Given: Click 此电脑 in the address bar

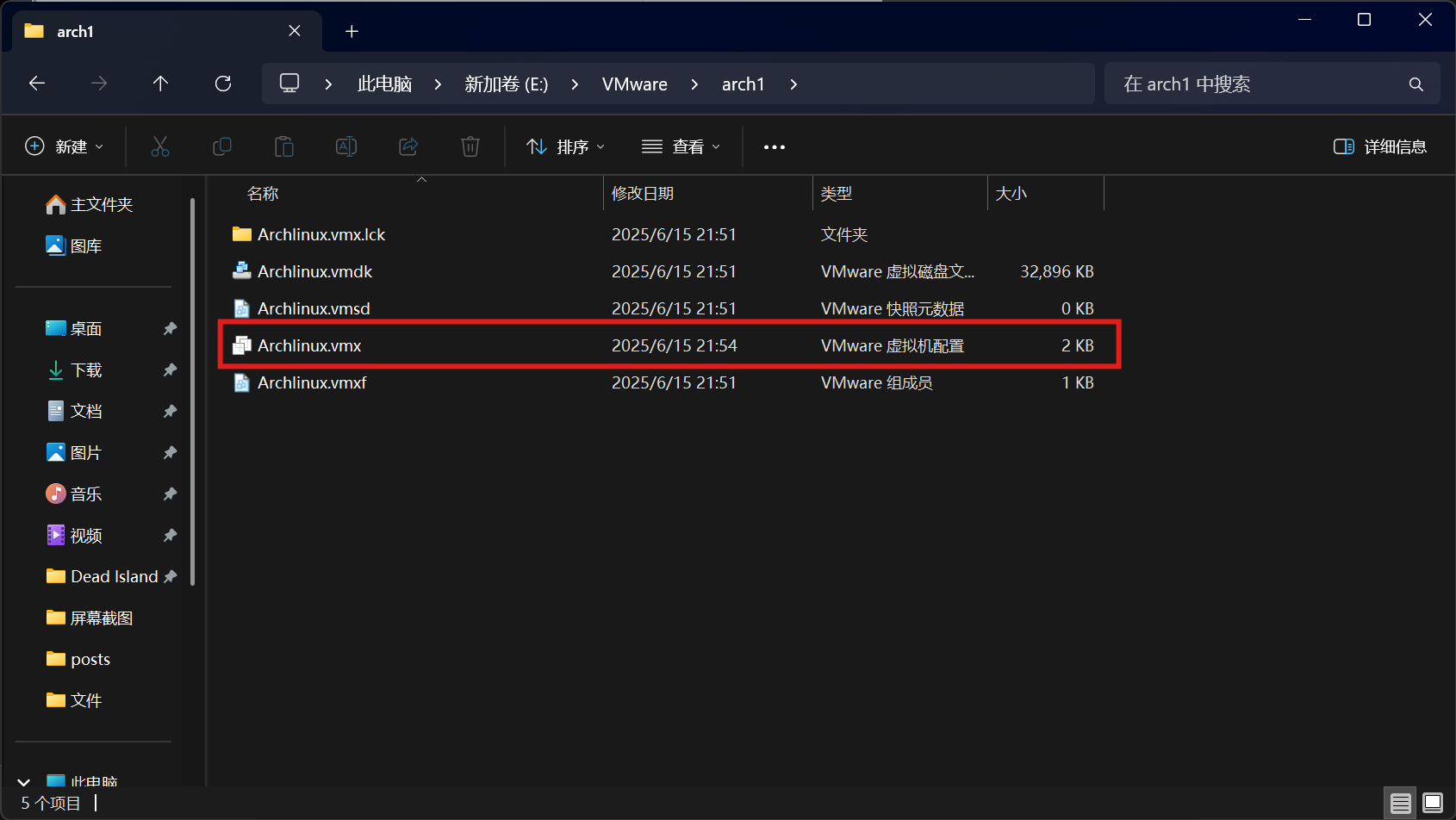Looking at the screenshot, I should pos(384,84).
